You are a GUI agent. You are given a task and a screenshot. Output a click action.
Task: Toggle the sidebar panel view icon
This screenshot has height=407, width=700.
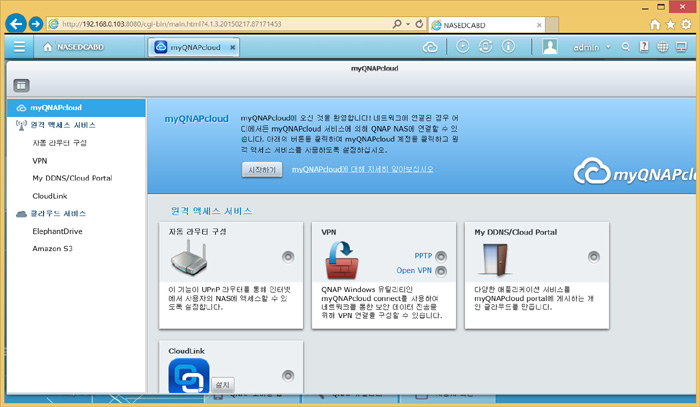[21, 85]
